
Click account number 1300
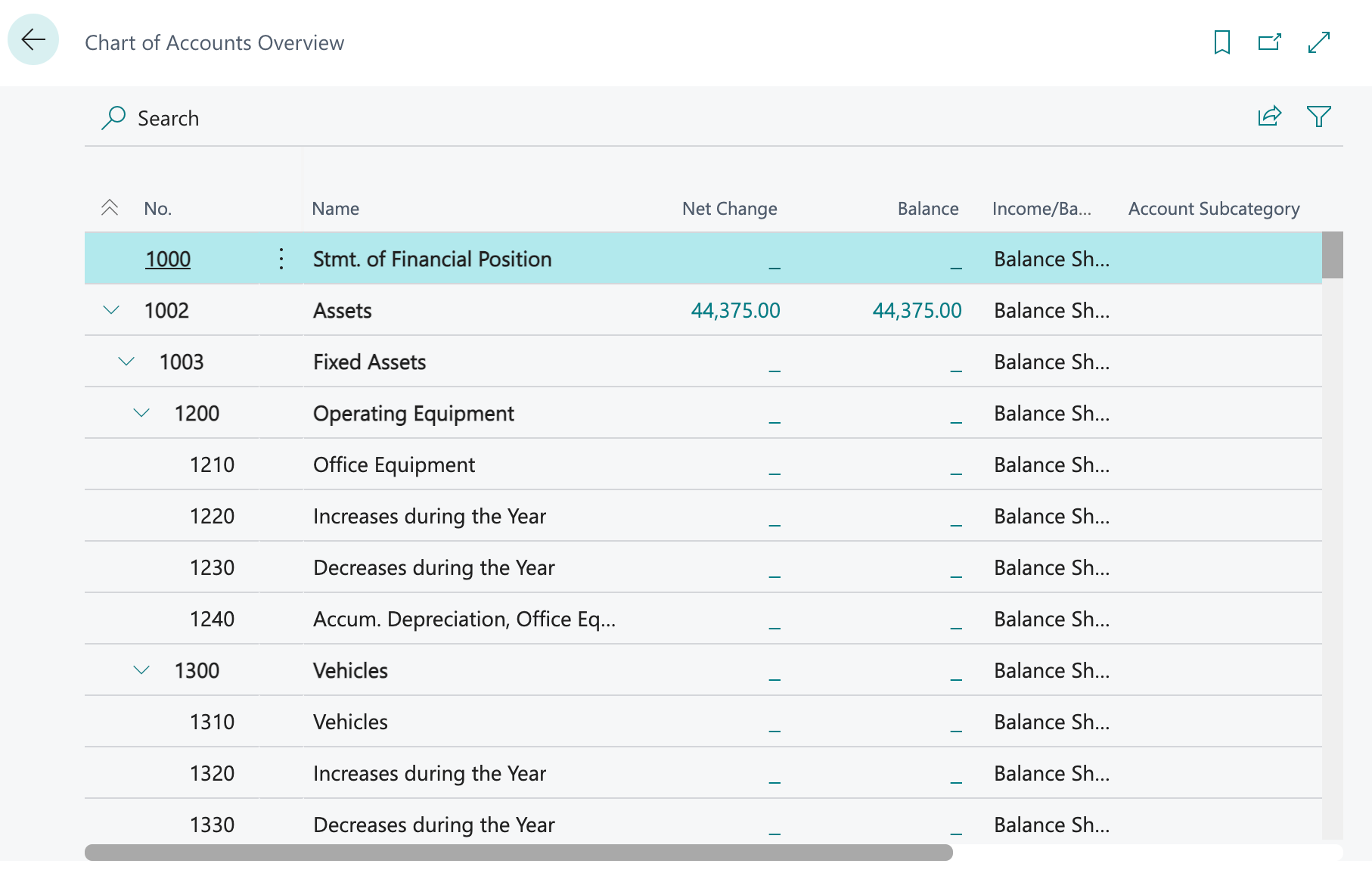coord(197,670)
